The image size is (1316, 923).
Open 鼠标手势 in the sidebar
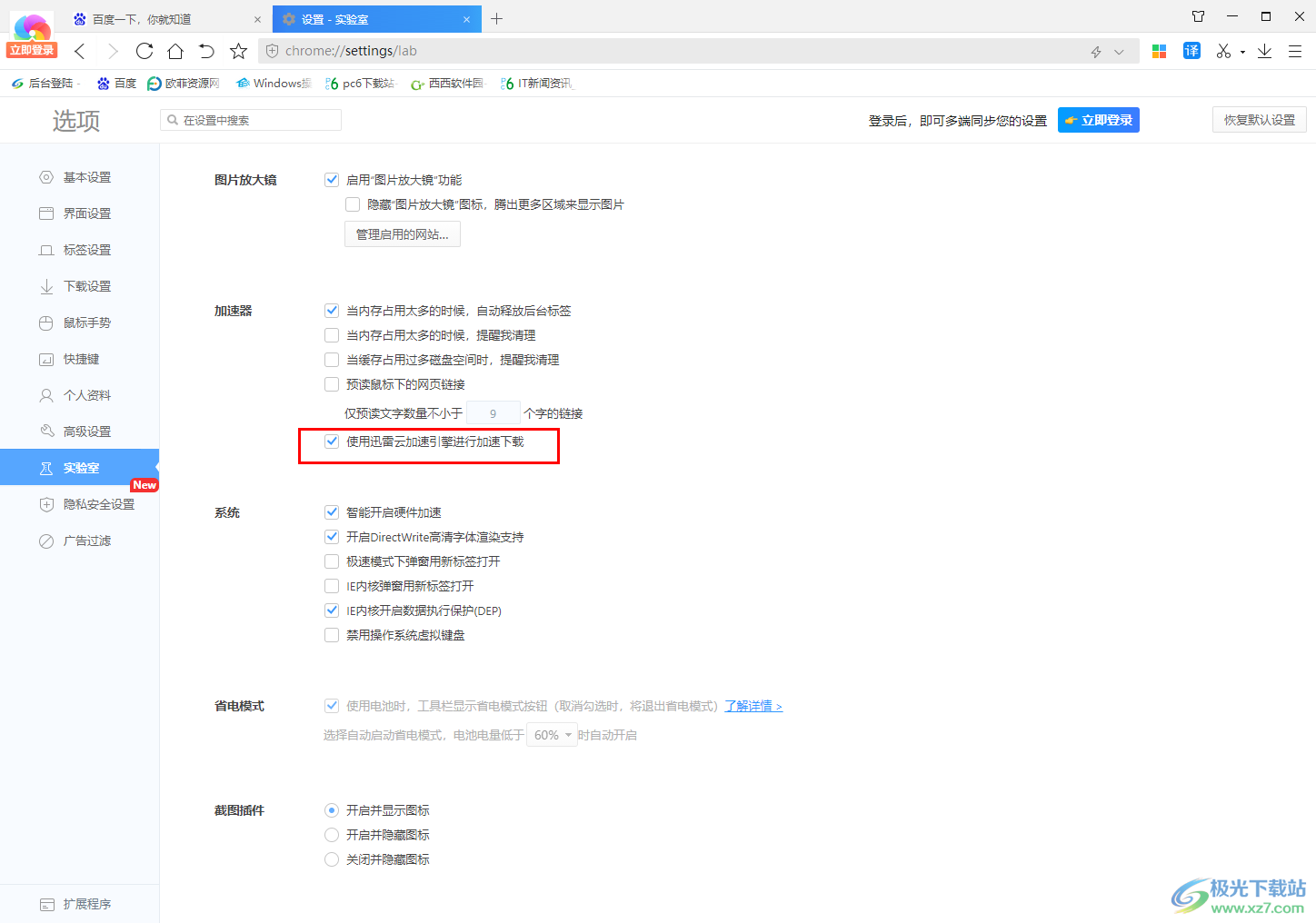click(x=80, y=323)
